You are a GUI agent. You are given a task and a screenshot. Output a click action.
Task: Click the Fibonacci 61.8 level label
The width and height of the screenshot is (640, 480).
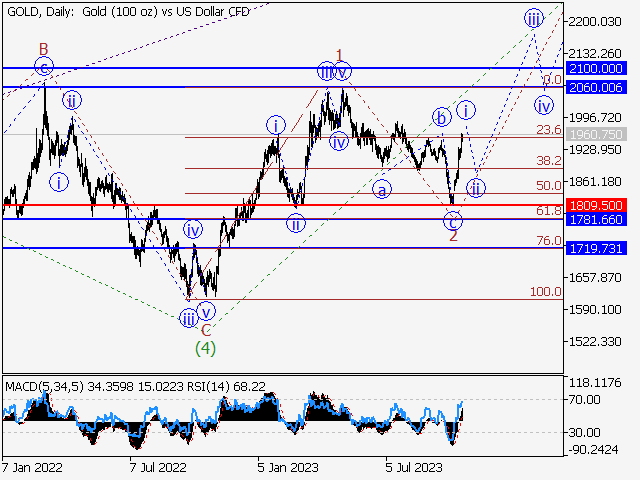click(549, 211)
